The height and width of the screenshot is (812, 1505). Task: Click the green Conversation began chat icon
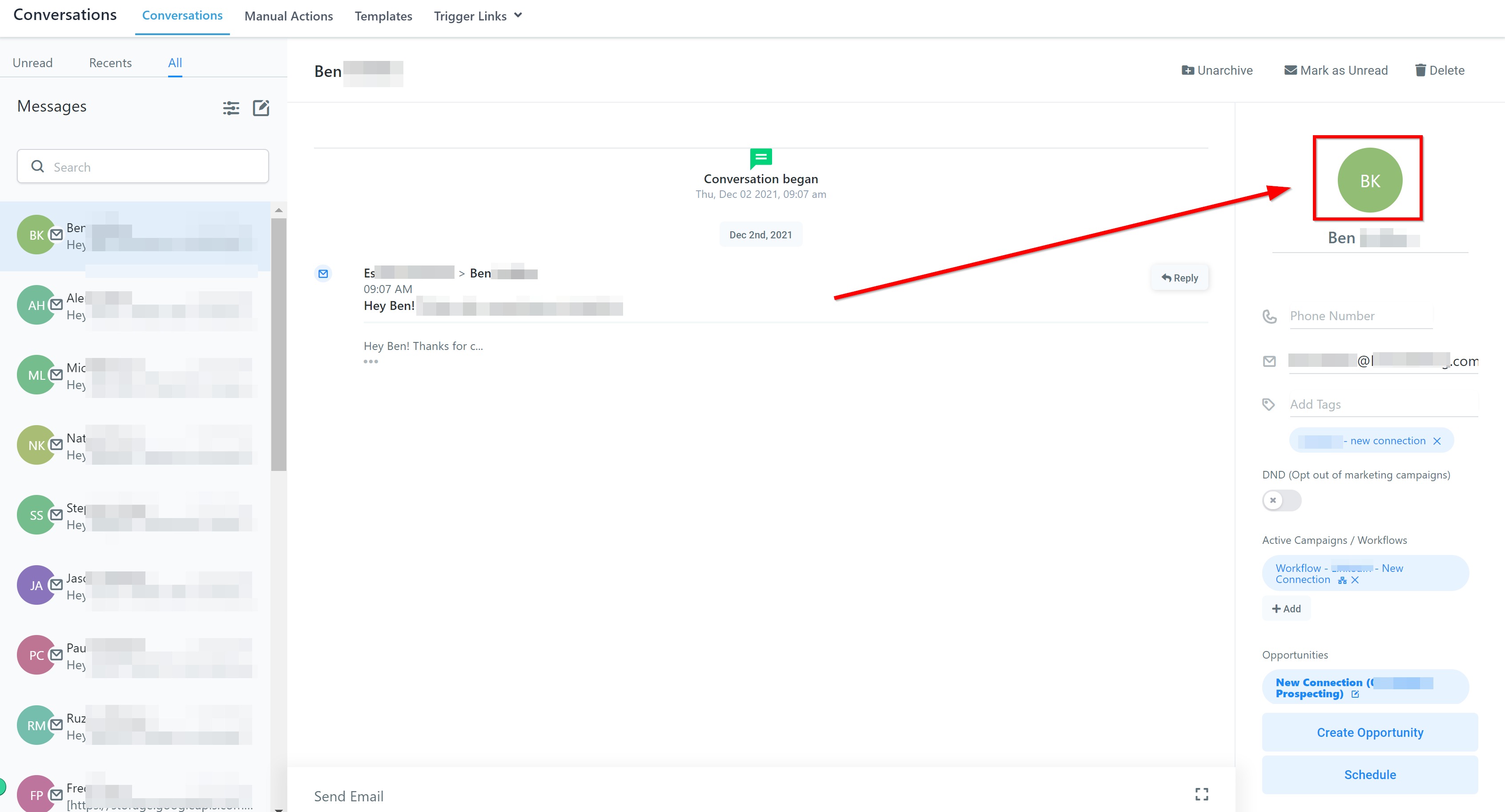(761, 158)
